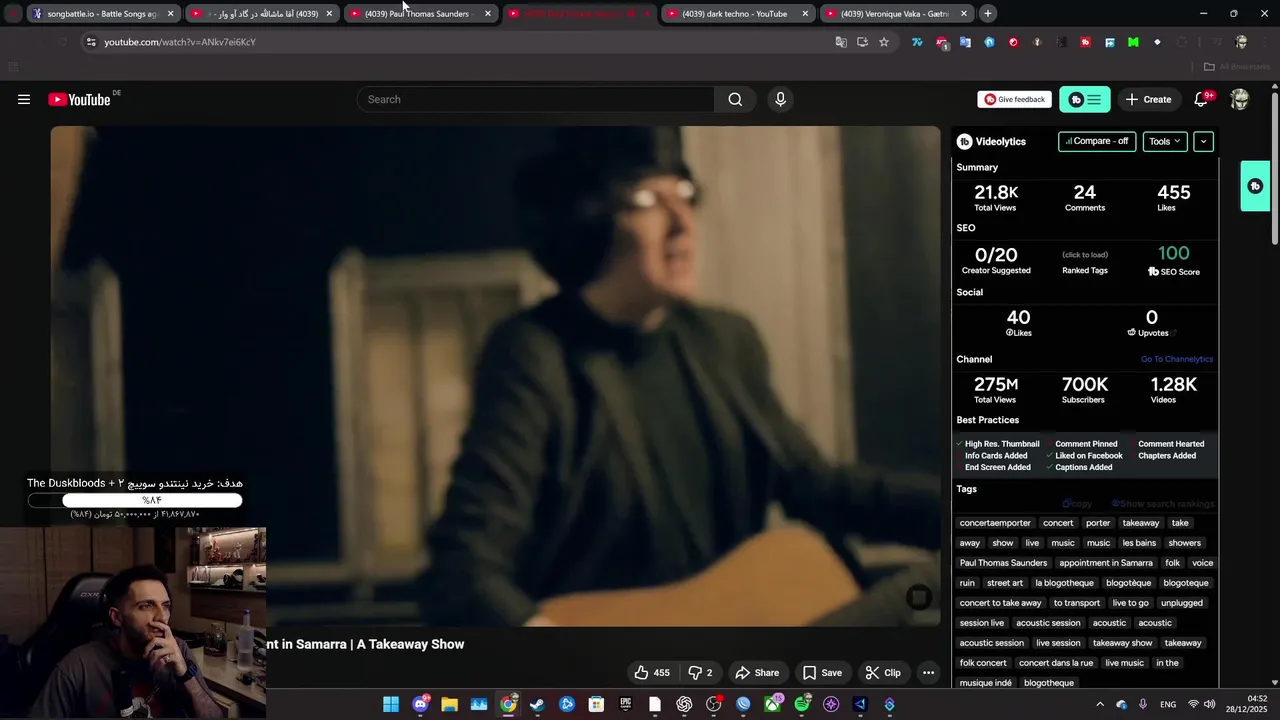Open the 7tv extension icon

[x=917, y=42]
